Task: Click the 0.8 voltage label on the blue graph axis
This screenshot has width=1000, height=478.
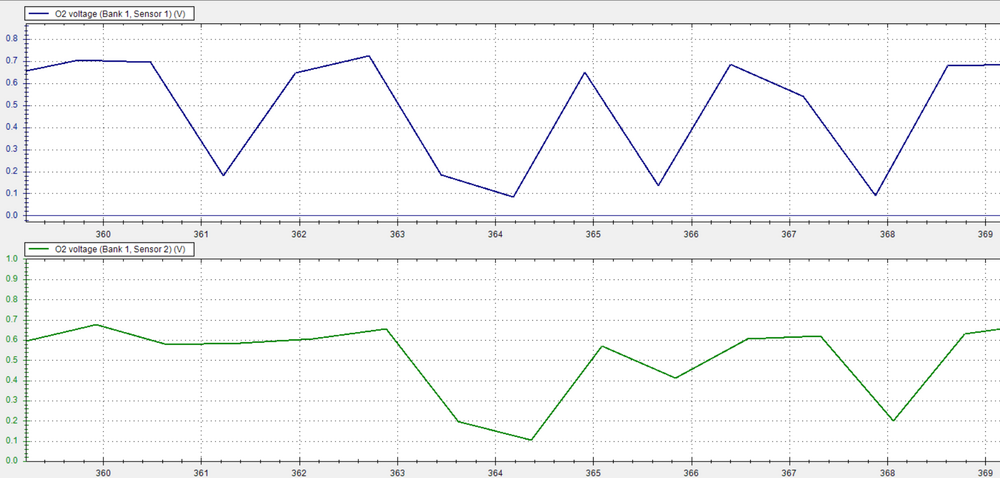Action: coord(11,39)
